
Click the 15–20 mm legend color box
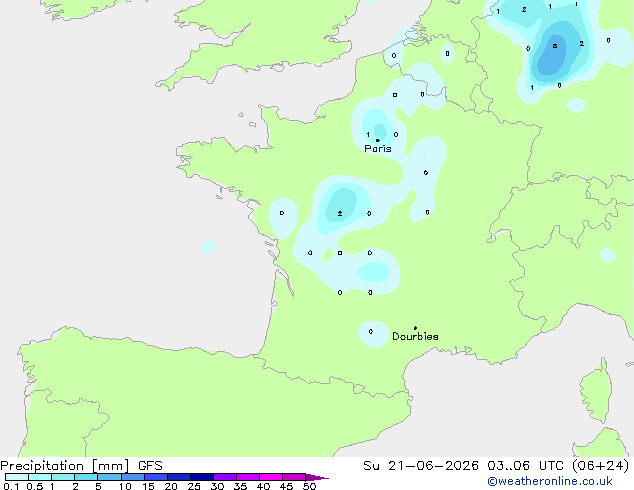[x=155, y=477]
